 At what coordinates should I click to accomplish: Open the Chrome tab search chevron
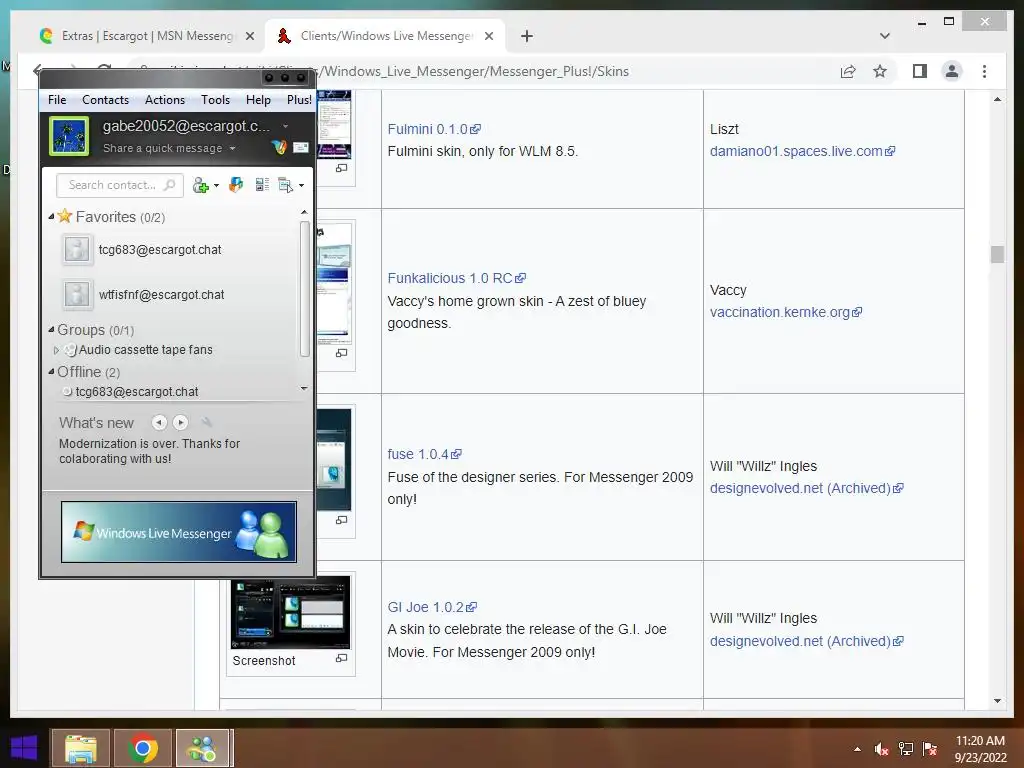885,36
